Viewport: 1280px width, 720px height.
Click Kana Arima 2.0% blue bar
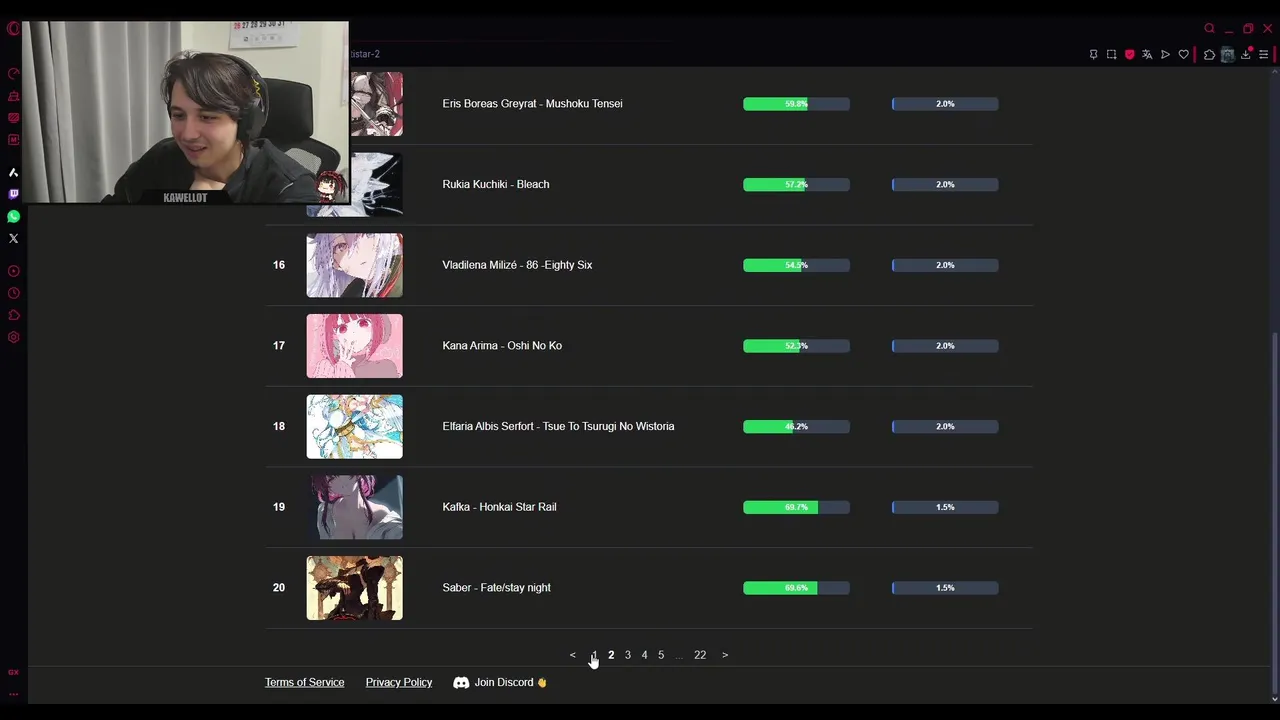pyautogui.click(x=945, y=346)
